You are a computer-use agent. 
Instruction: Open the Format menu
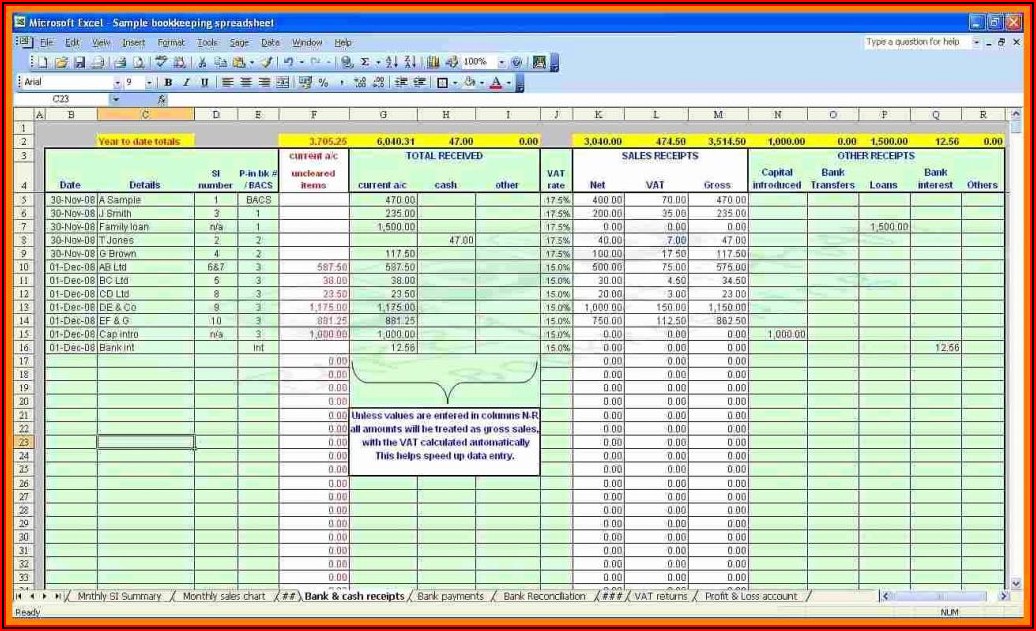[171, 43]
